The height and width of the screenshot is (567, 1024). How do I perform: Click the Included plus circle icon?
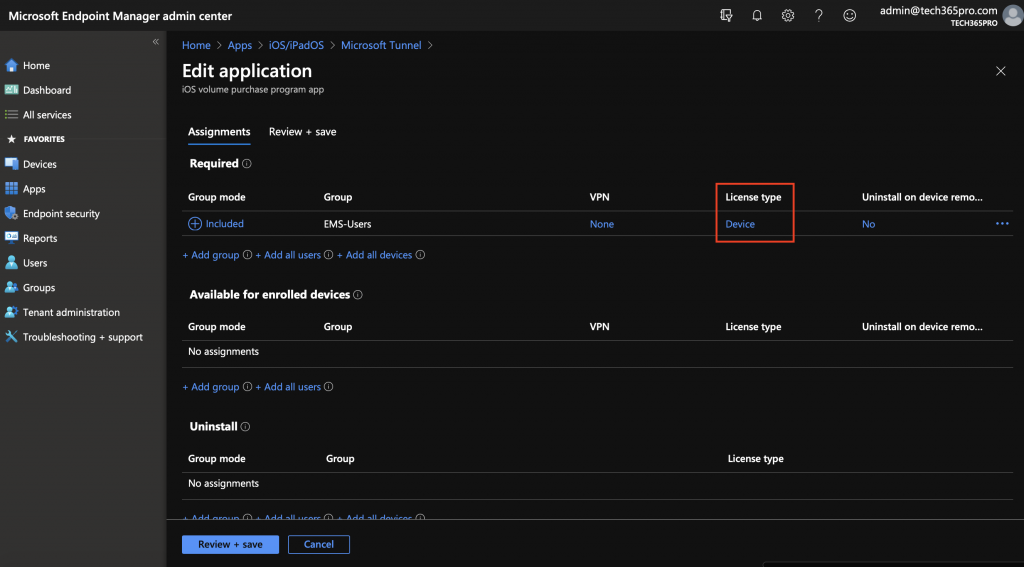pos(195,224)
